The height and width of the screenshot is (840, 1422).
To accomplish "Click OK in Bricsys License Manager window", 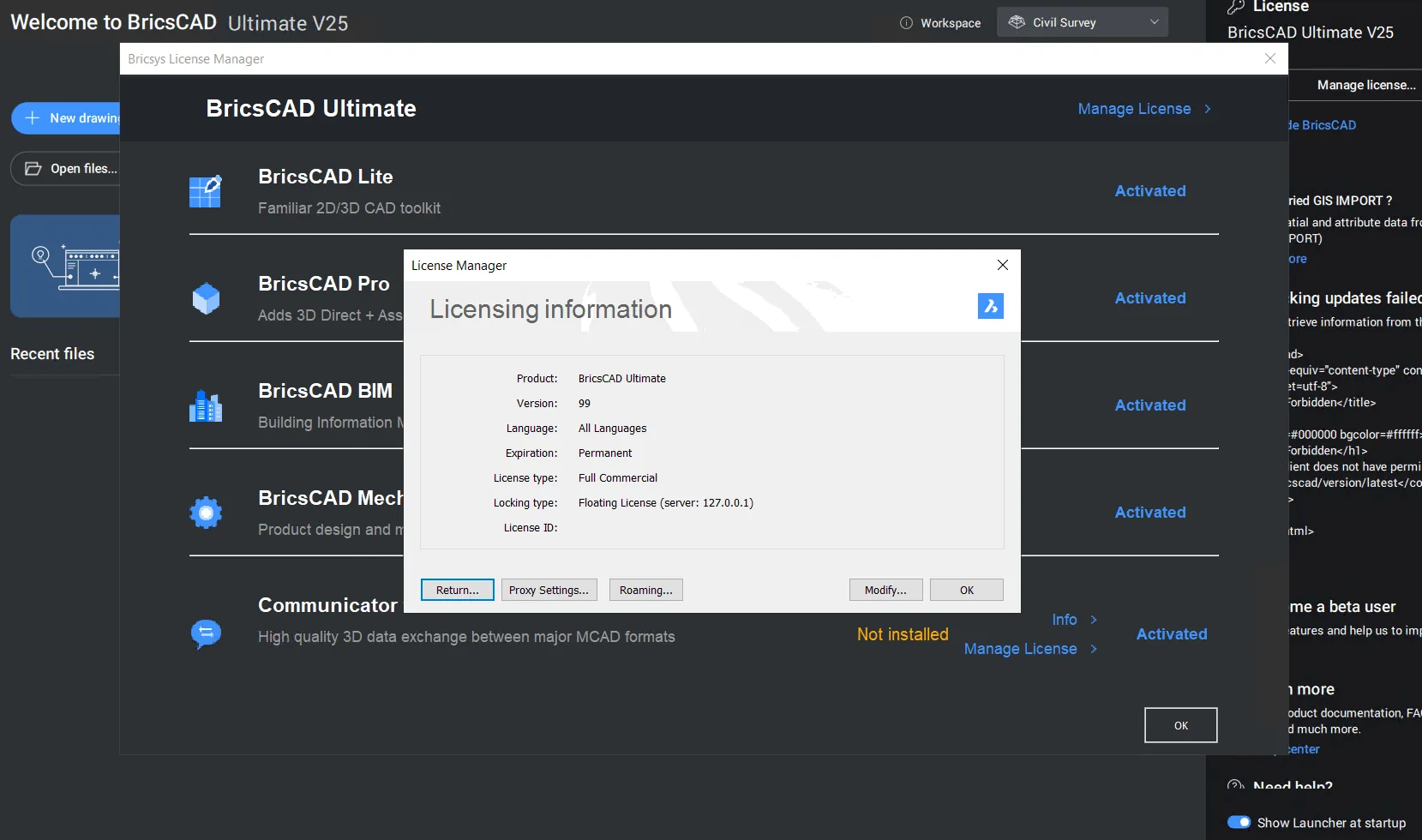I will [1181, 725].
